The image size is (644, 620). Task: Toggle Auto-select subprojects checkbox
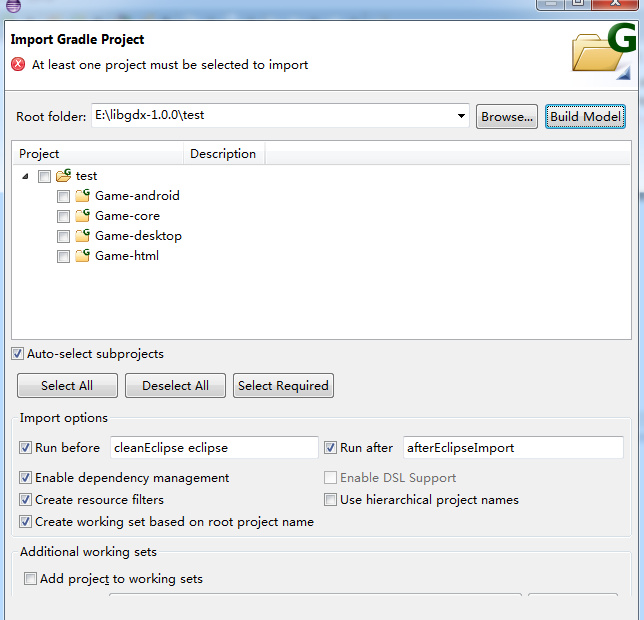(17, 354)
